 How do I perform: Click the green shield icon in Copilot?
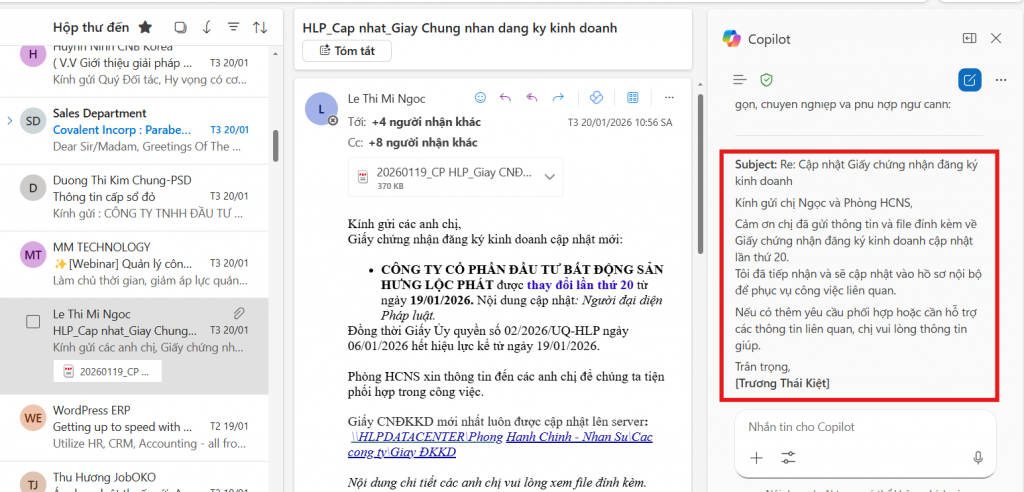pos(767,79)
